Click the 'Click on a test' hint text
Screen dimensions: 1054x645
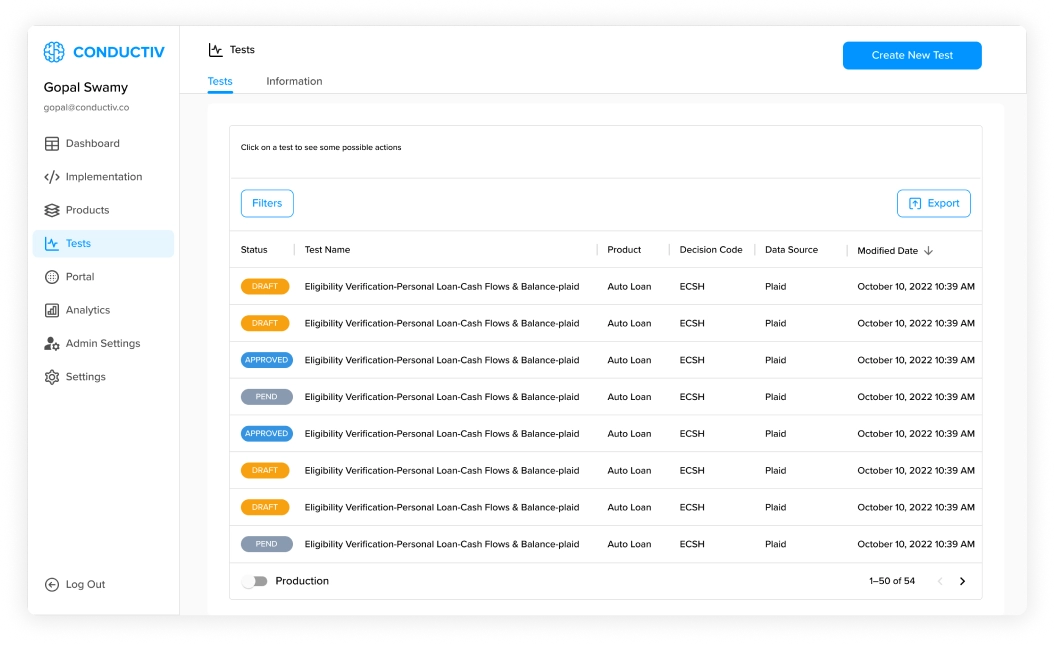pyautogui.click(x=321, y=148)
